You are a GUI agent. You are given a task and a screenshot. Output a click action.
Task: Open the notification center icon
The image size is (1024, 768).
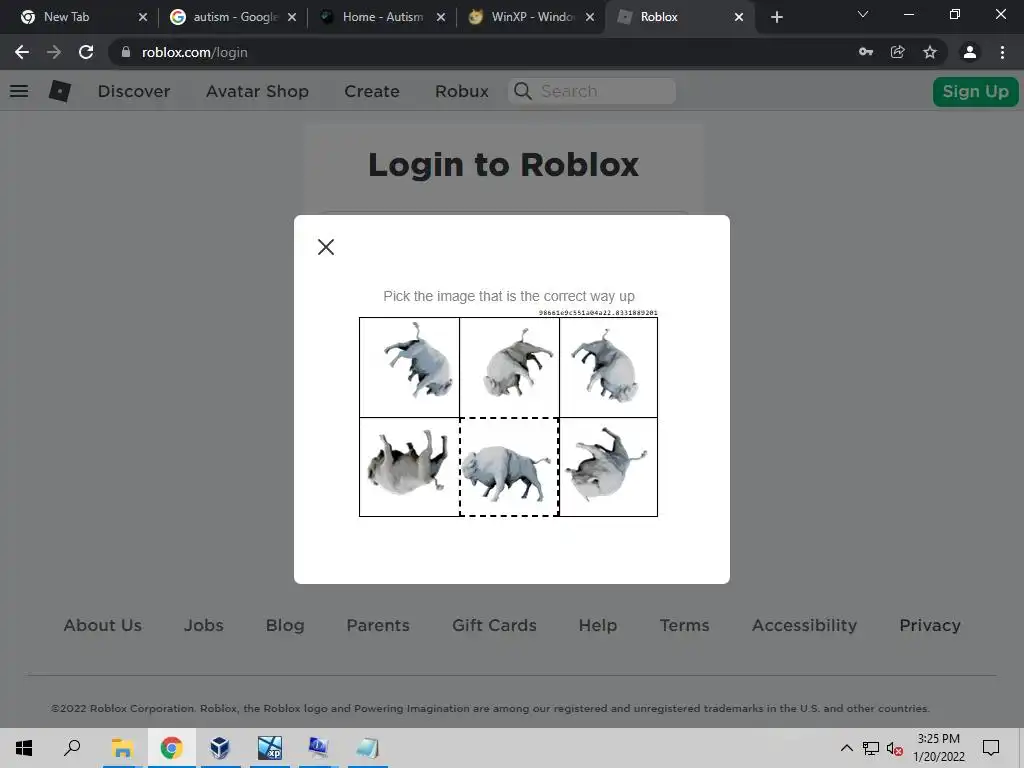pos(991,748)
